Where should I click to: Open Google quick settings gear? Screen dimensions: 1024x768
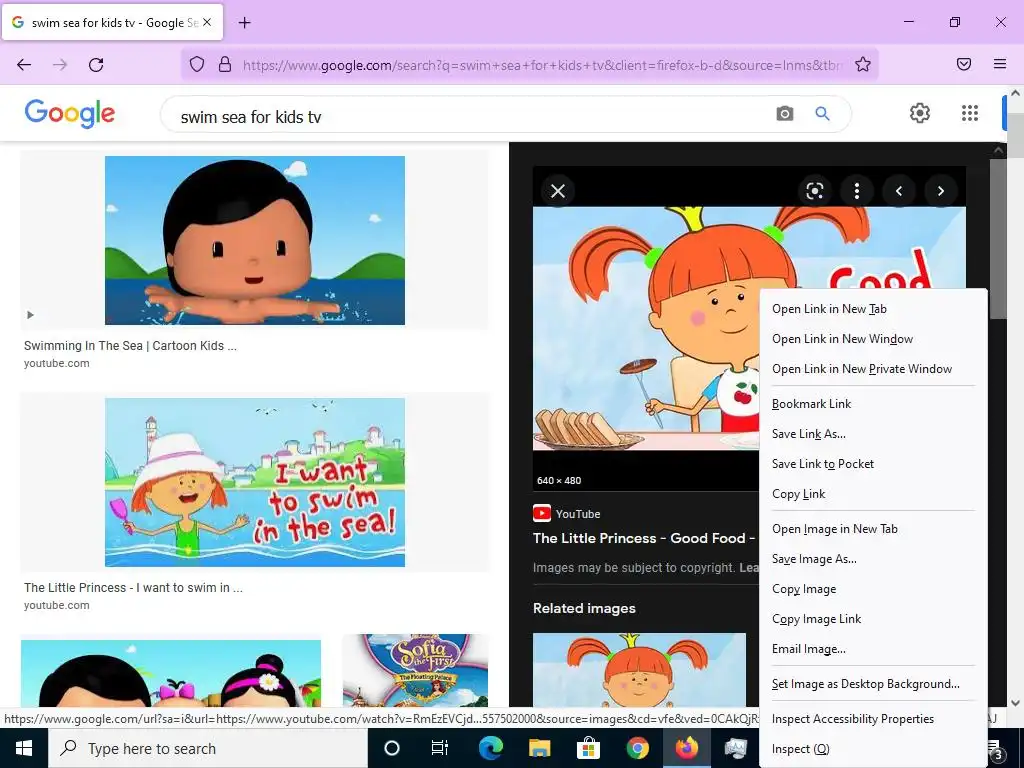tap(920, 113)
